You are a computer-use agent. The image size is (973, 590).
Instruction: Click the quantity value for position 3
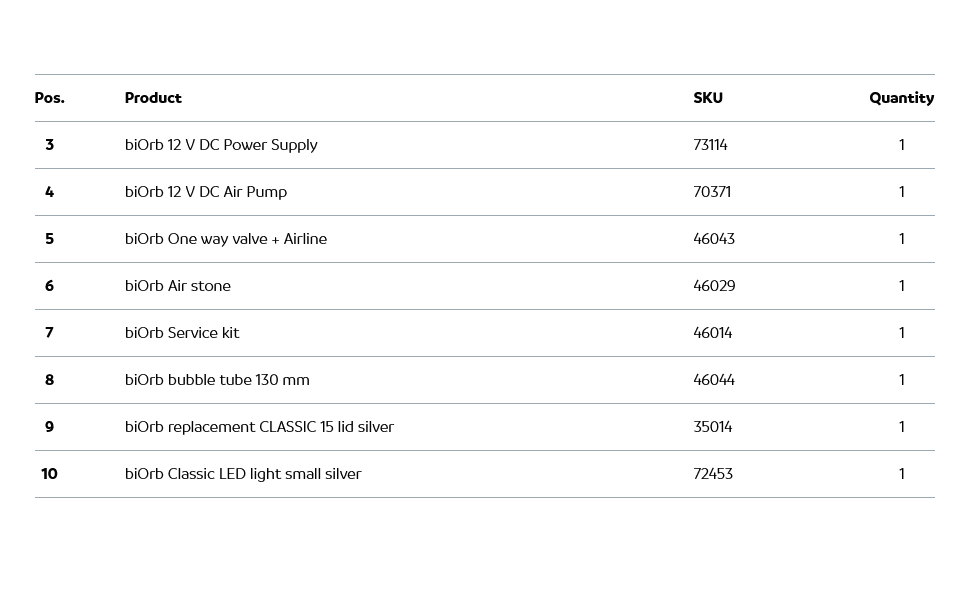tap(901, 145)
